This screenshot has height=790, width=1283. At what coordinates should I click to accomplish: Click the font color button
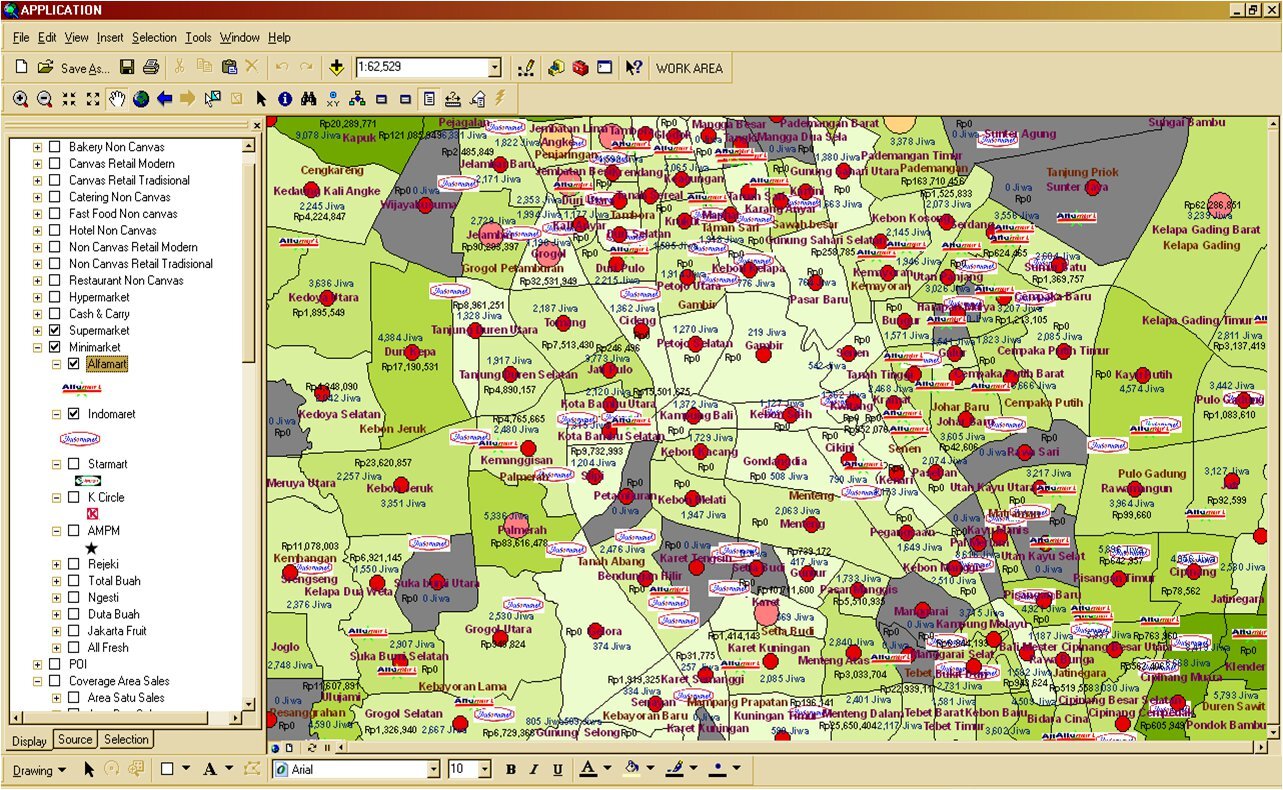[588, 770]
